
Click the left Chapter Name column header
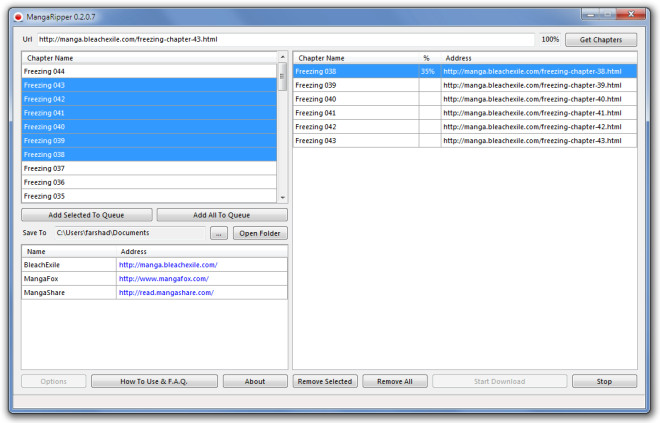tap(149, 58)
